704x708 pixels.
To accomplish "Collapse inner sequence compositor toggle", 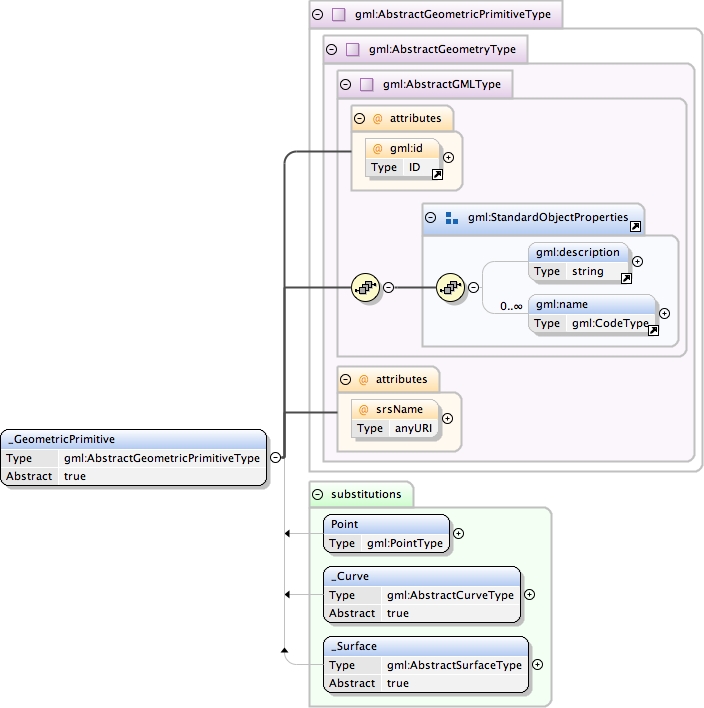I will pos(473,287).
